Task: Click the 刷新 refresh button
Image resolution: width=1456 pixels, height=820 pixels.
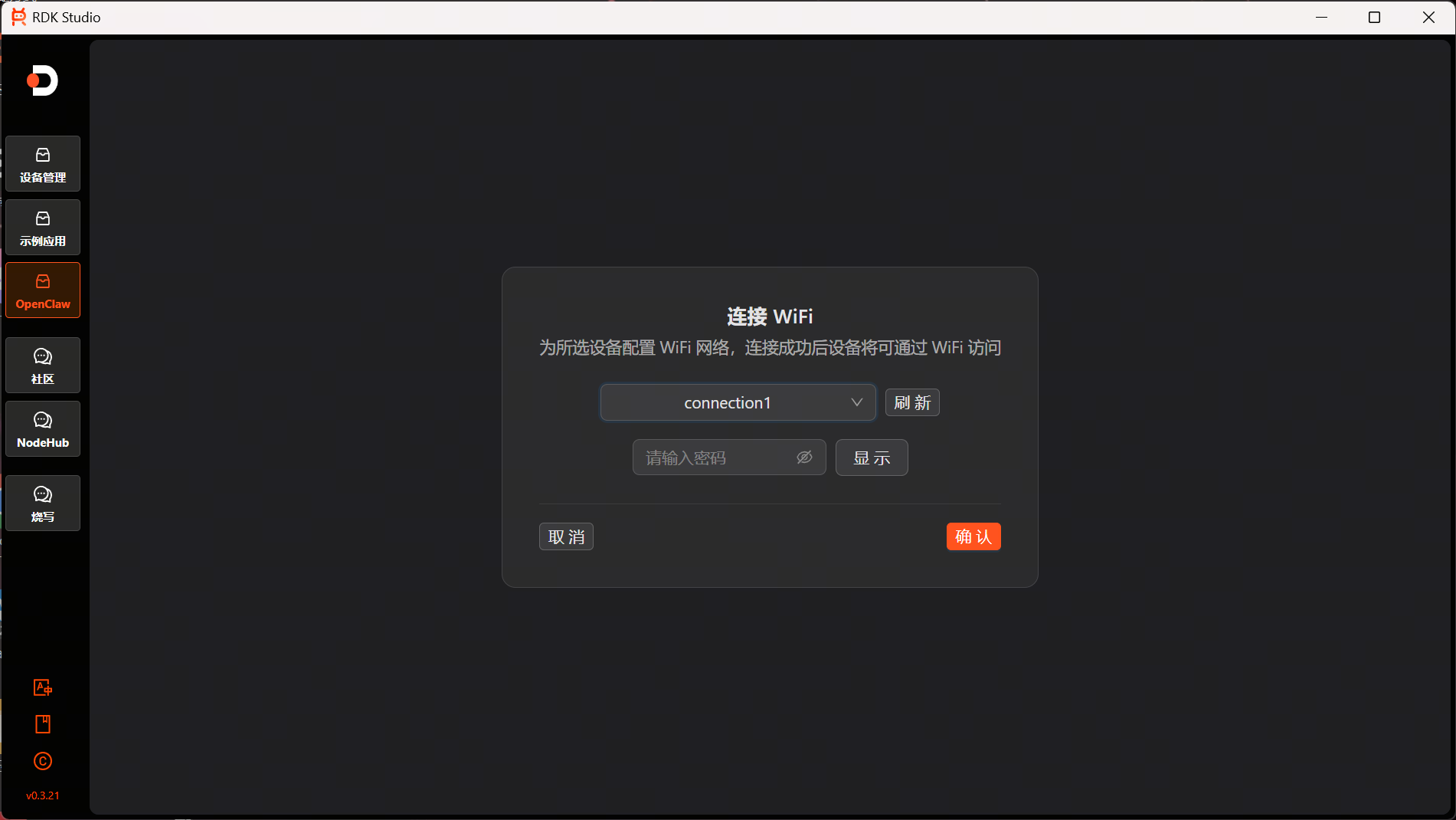Action: pyautogui.click(x=912, y=402)
